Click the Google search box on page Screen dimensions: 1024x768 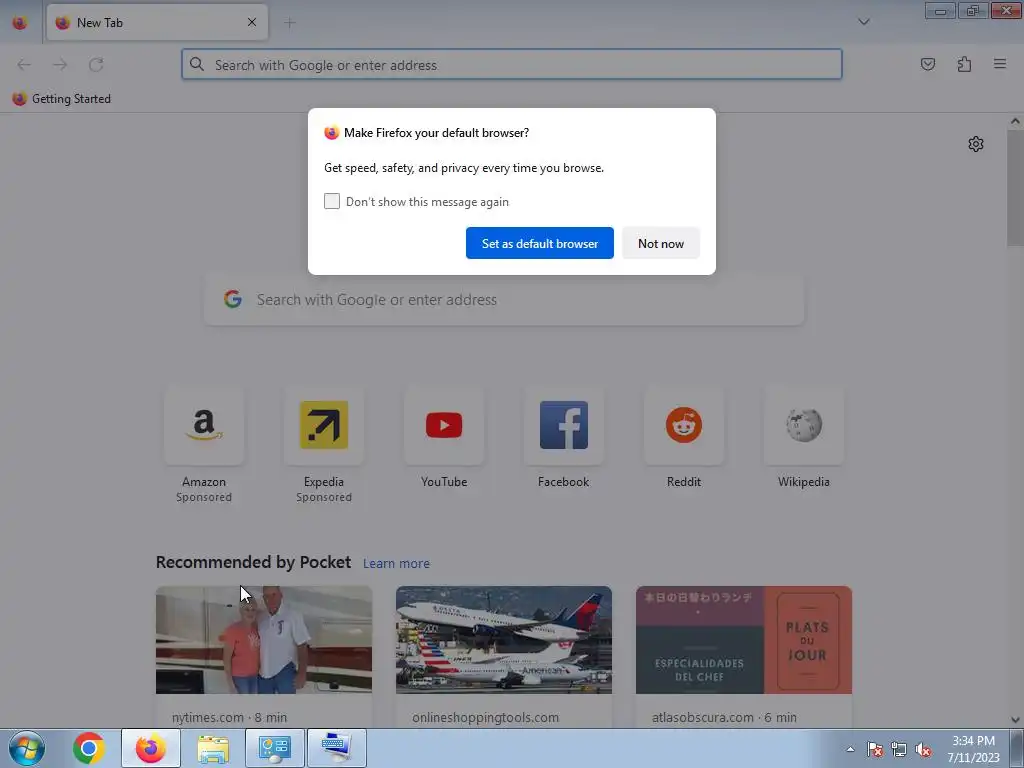click(504, 300)
